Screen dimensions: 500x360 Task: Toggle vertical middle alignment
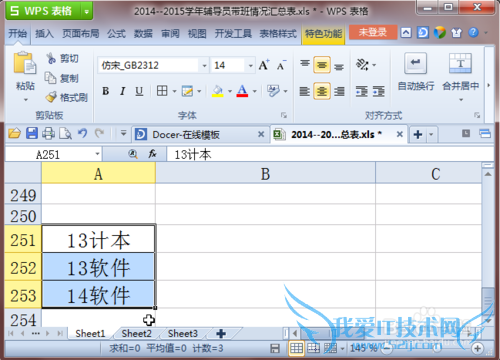[322, 65]
